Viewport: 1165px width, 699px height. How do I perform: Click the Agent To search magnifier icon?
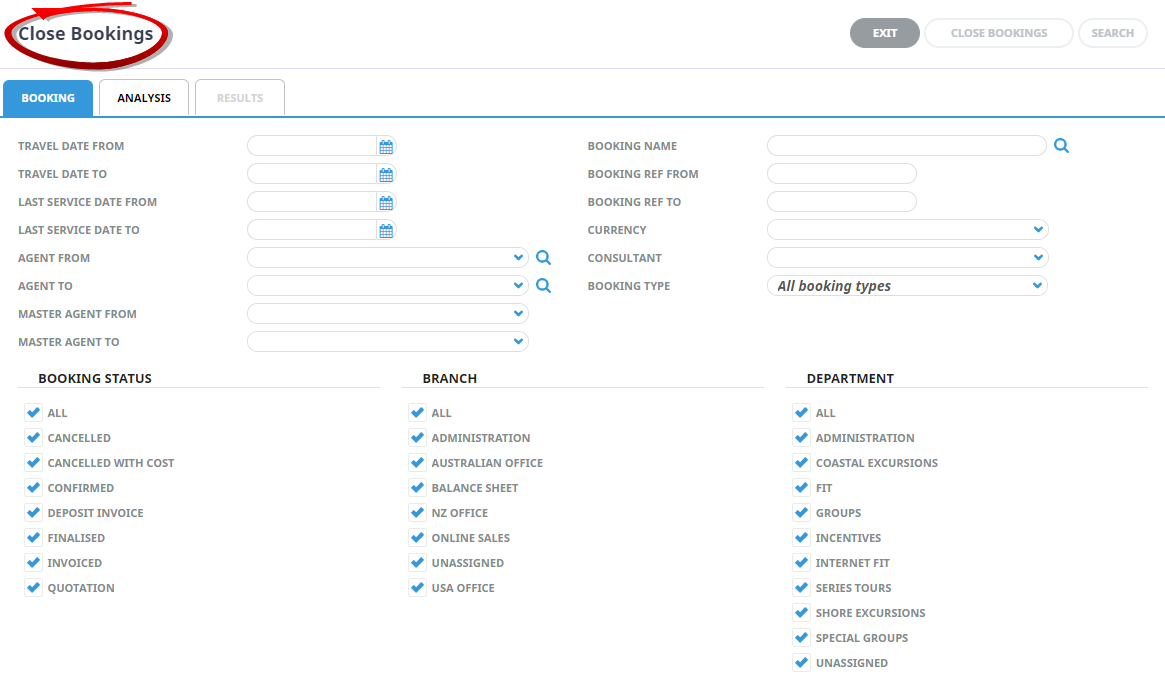coord(543,286)
